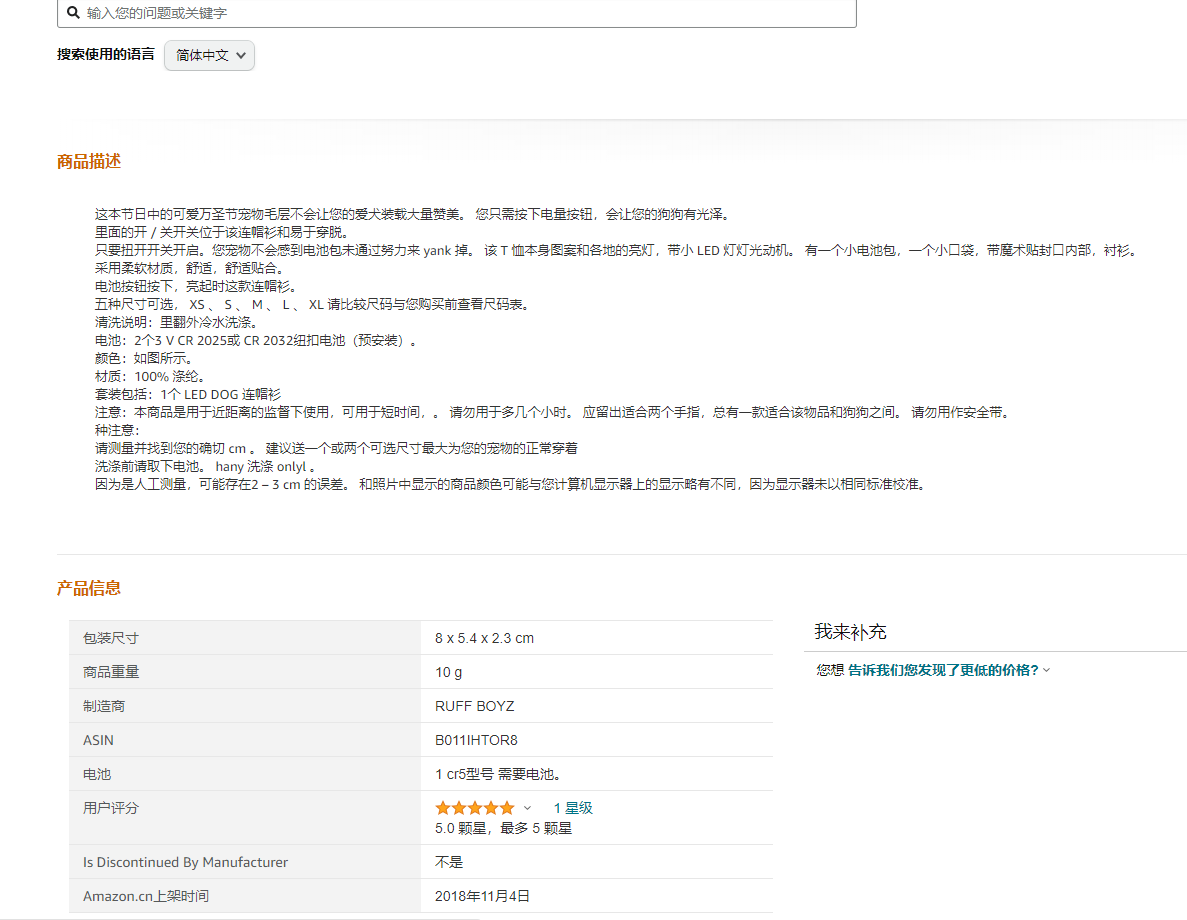Expand the lower price feedback chevron
The width and height of the screenshot is (1187, 920).
click(1046, 670)
